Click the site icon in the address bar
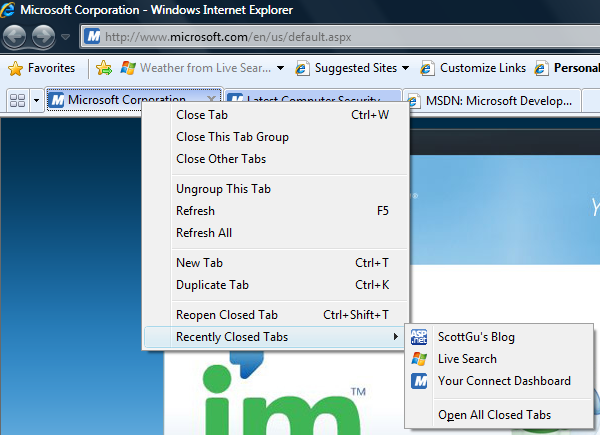The height and width of the screenshot is (435, 600). (92, 37)
